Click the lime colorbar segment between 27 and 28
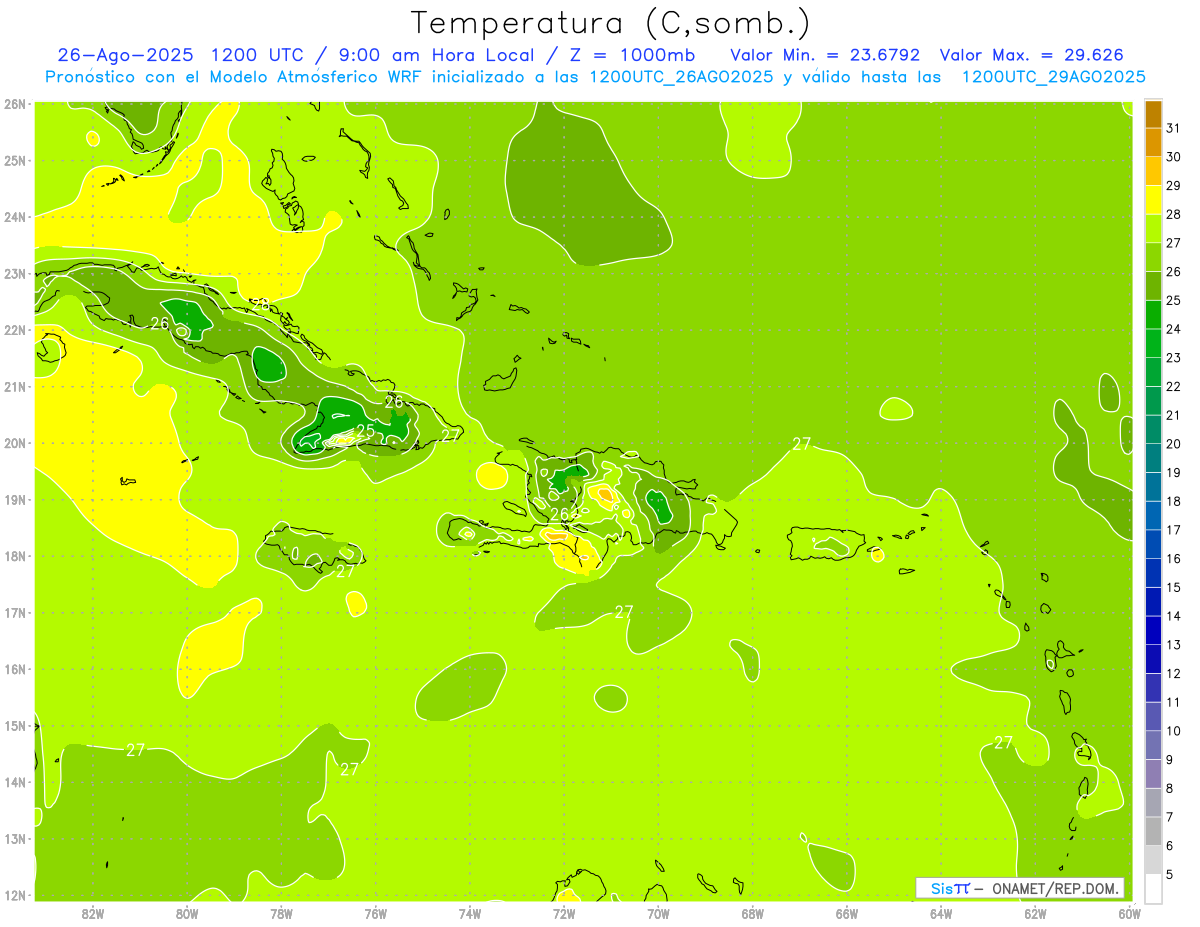This screenshot has height=927, width=1200. coord(1153,229)
